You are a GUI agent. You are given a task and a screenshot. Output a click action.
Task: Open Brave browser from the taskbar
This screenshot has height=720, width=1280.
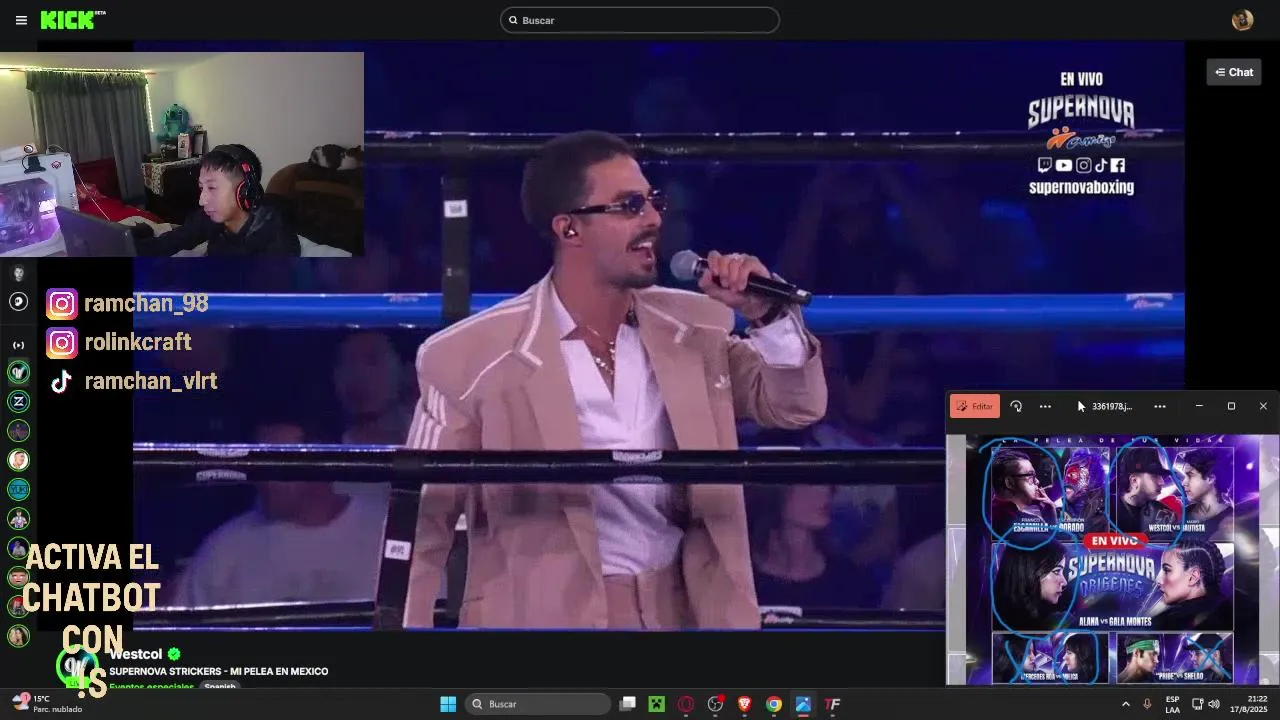744,704
